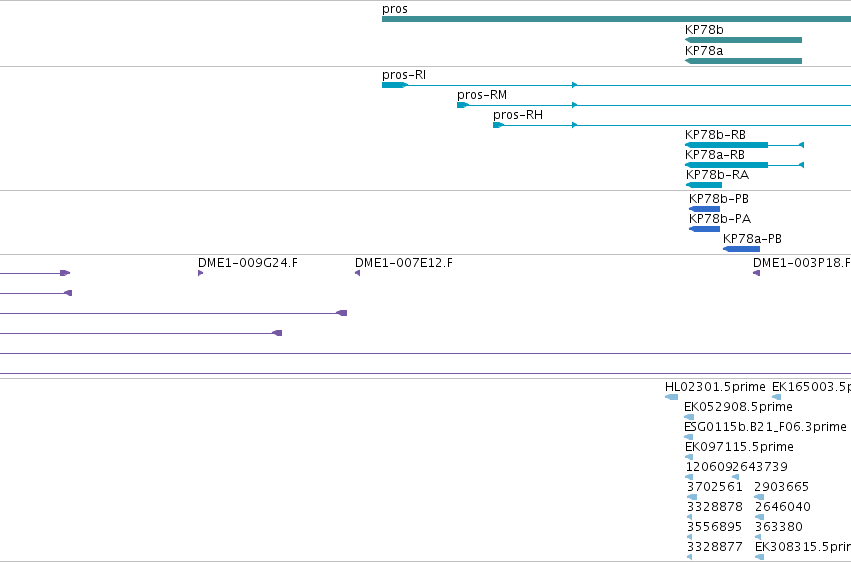Click the 3328878 feature label
This screenshot has height=562, width=851.
[715, 507]
